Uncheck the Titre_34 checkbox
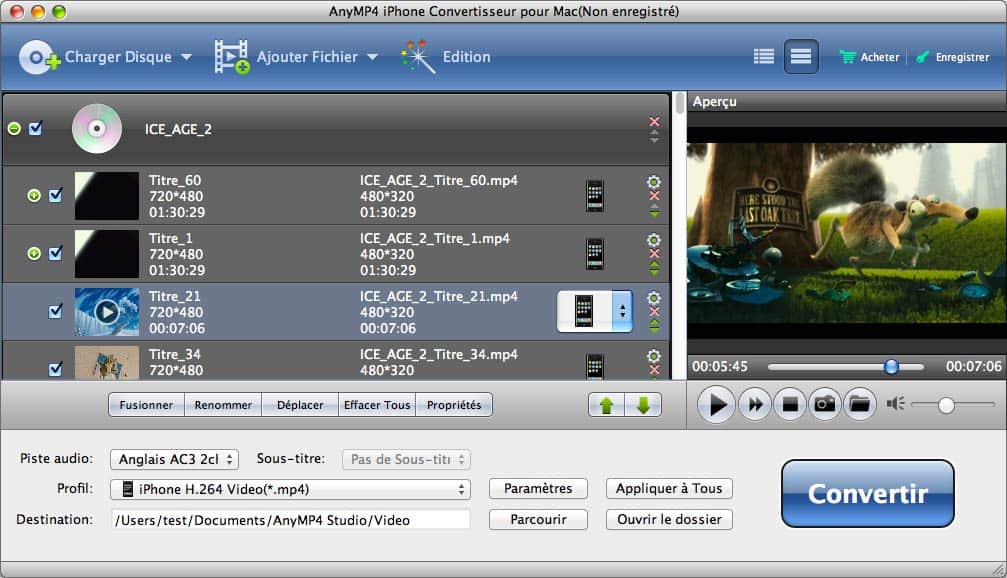The width and height of the screenshot is (1007, 578). (x=57, y=369)
